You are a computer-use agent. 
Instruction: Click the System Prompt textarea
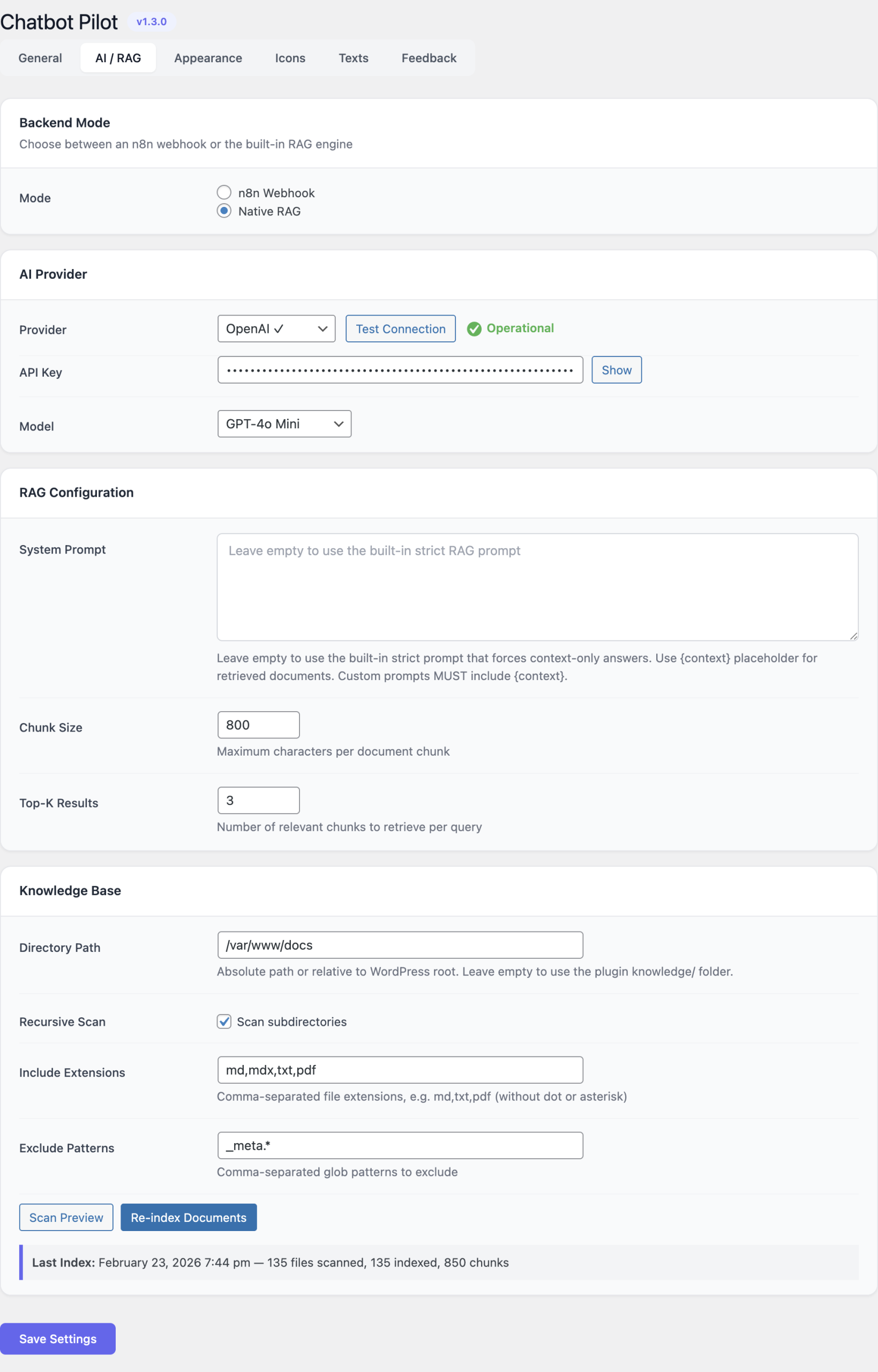click(x=536, y=587)
